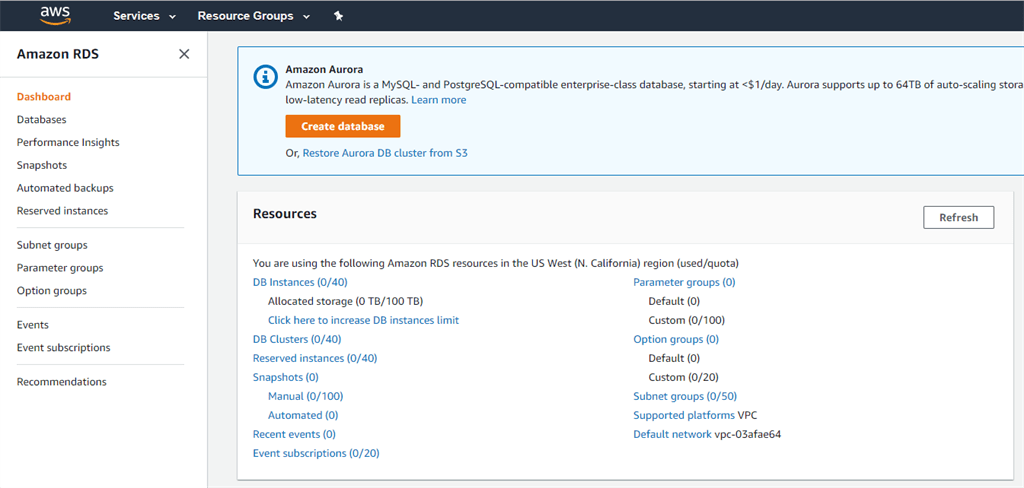This screenshot has height=488, width=1024.
Task: Open the Parameter groups (0) resource link
Action: (x=684, y=282)
